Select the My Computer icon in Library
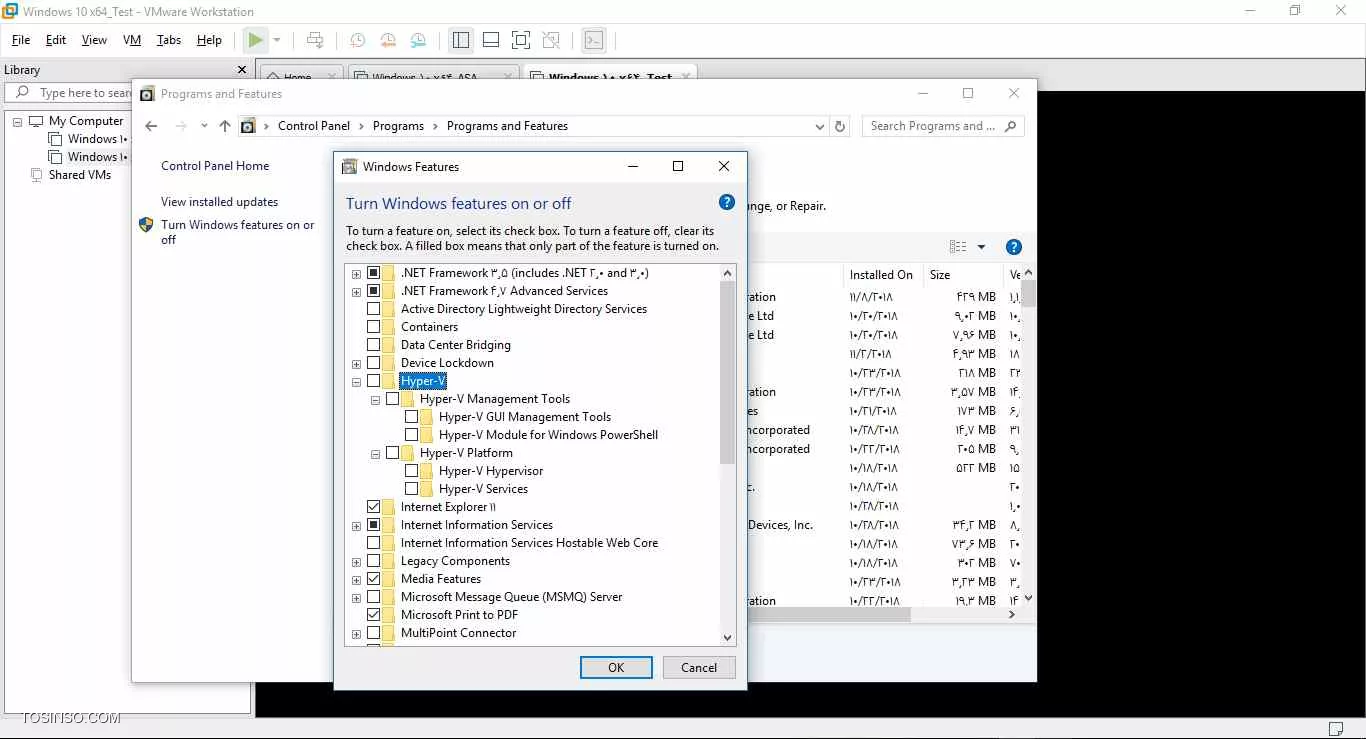This screenshot has width=1366, height=739. click(37, 121)
